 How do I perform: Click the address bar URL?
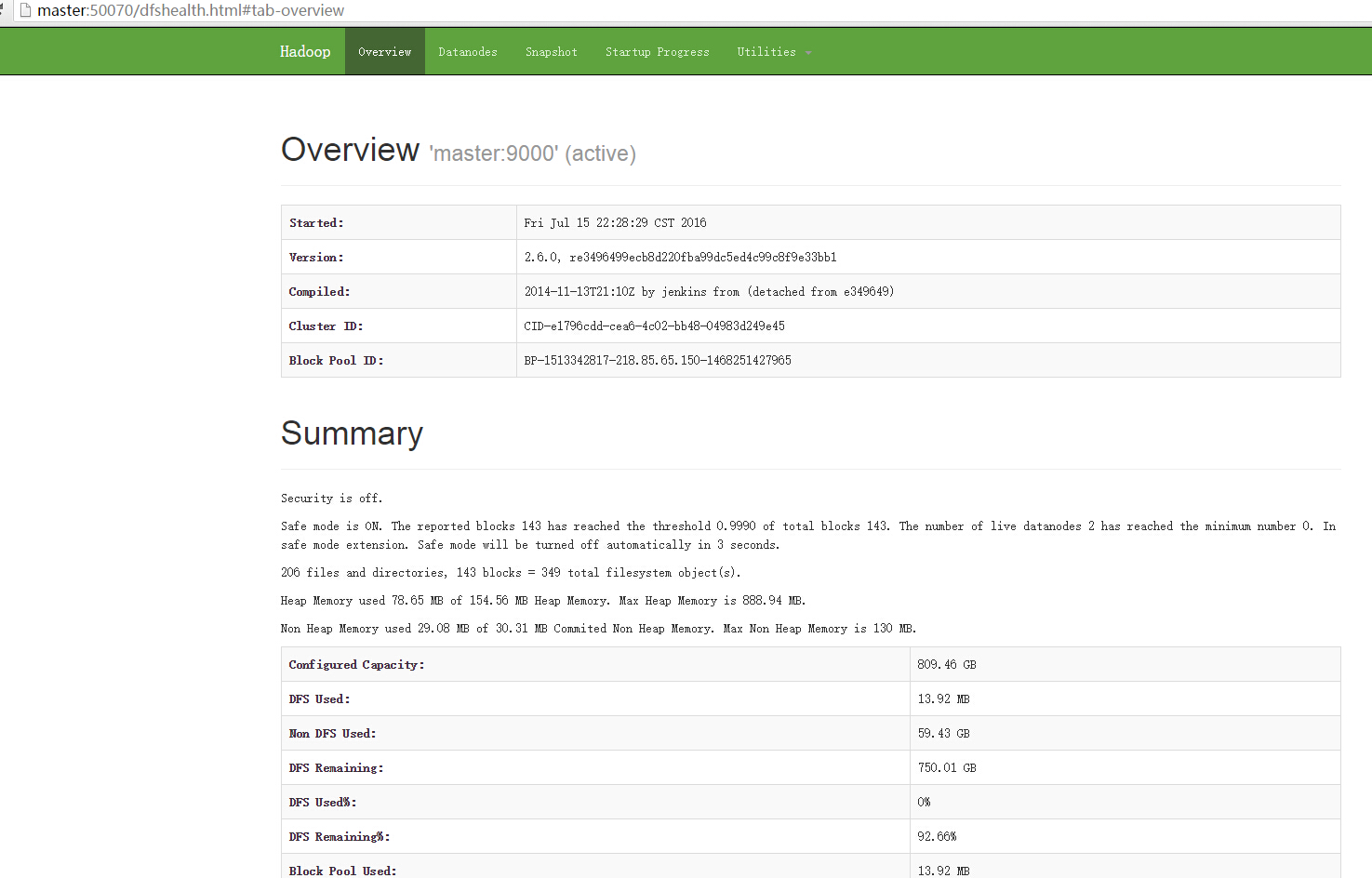[x=191, y=10]
